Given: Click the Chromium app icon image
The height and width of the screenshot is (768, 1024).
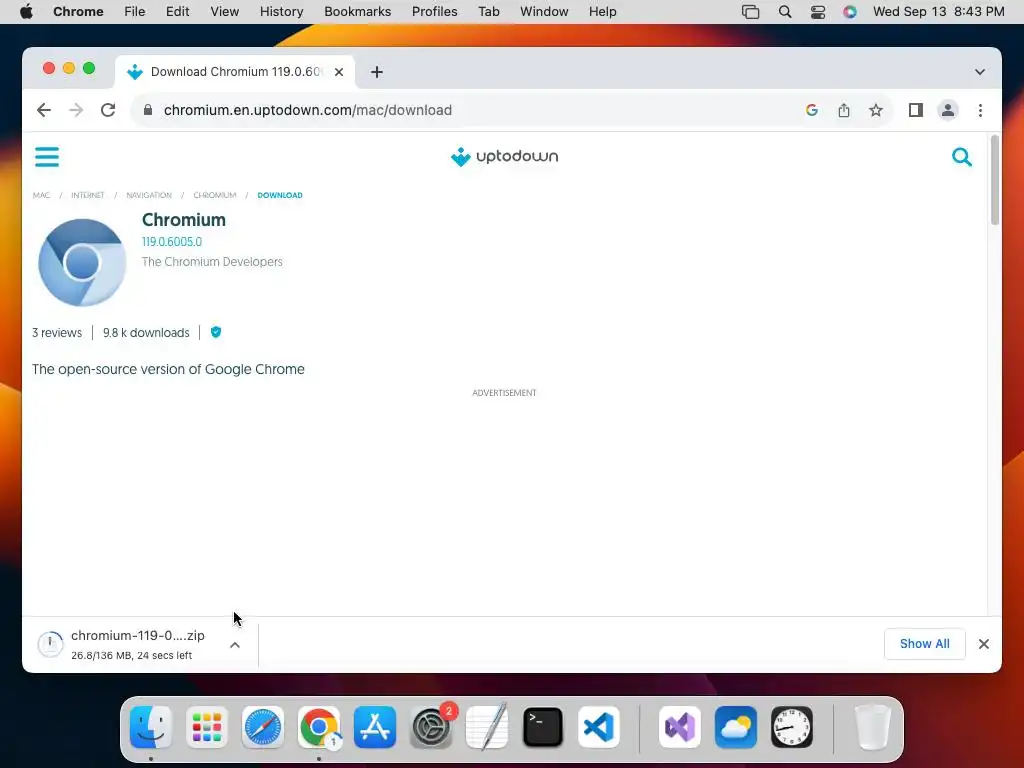Looking at the screenshot, I should point(82,263).
